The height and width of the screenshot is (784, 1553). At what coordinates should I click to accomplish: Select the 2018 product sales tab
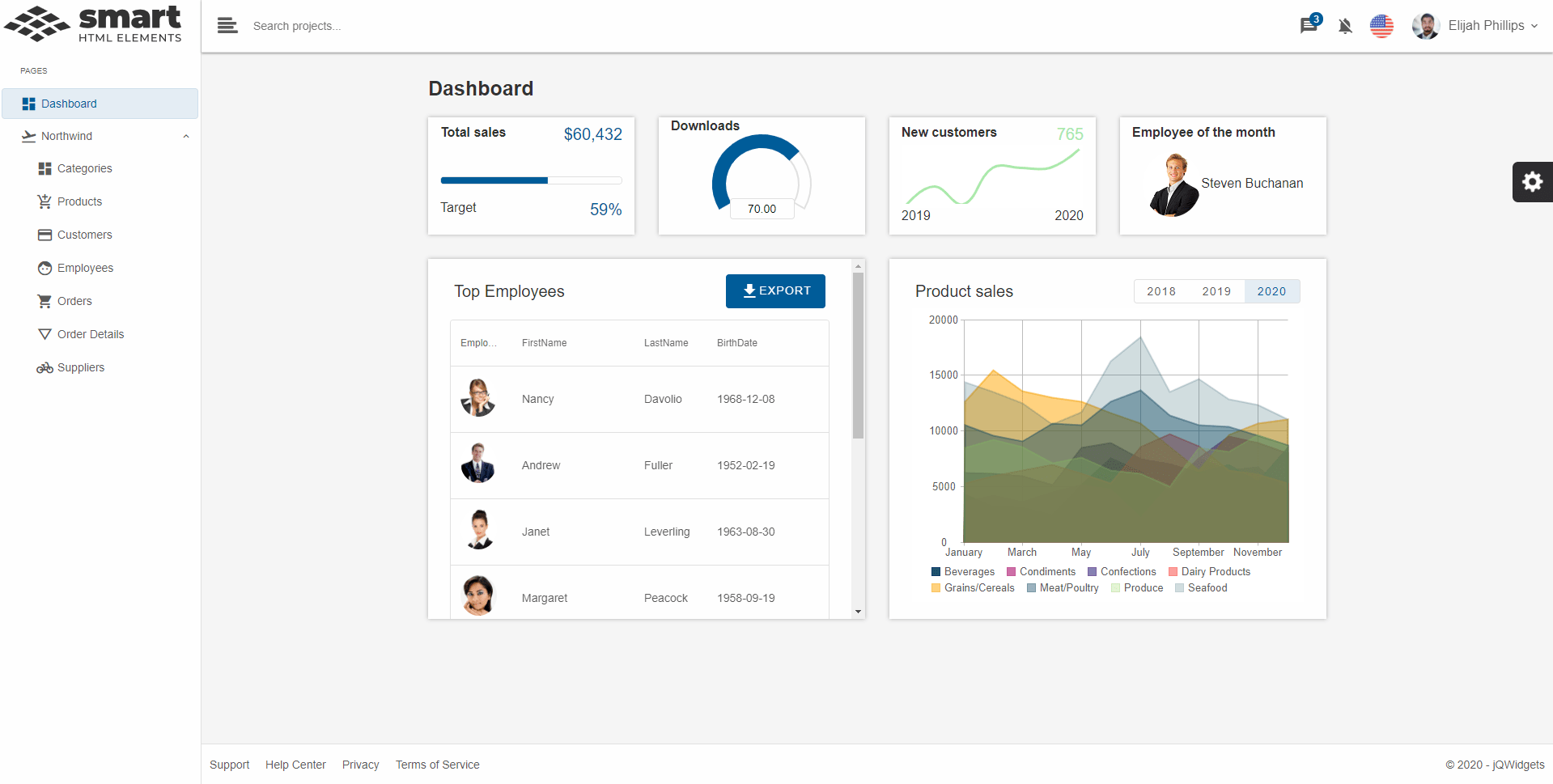(1161, 291)
